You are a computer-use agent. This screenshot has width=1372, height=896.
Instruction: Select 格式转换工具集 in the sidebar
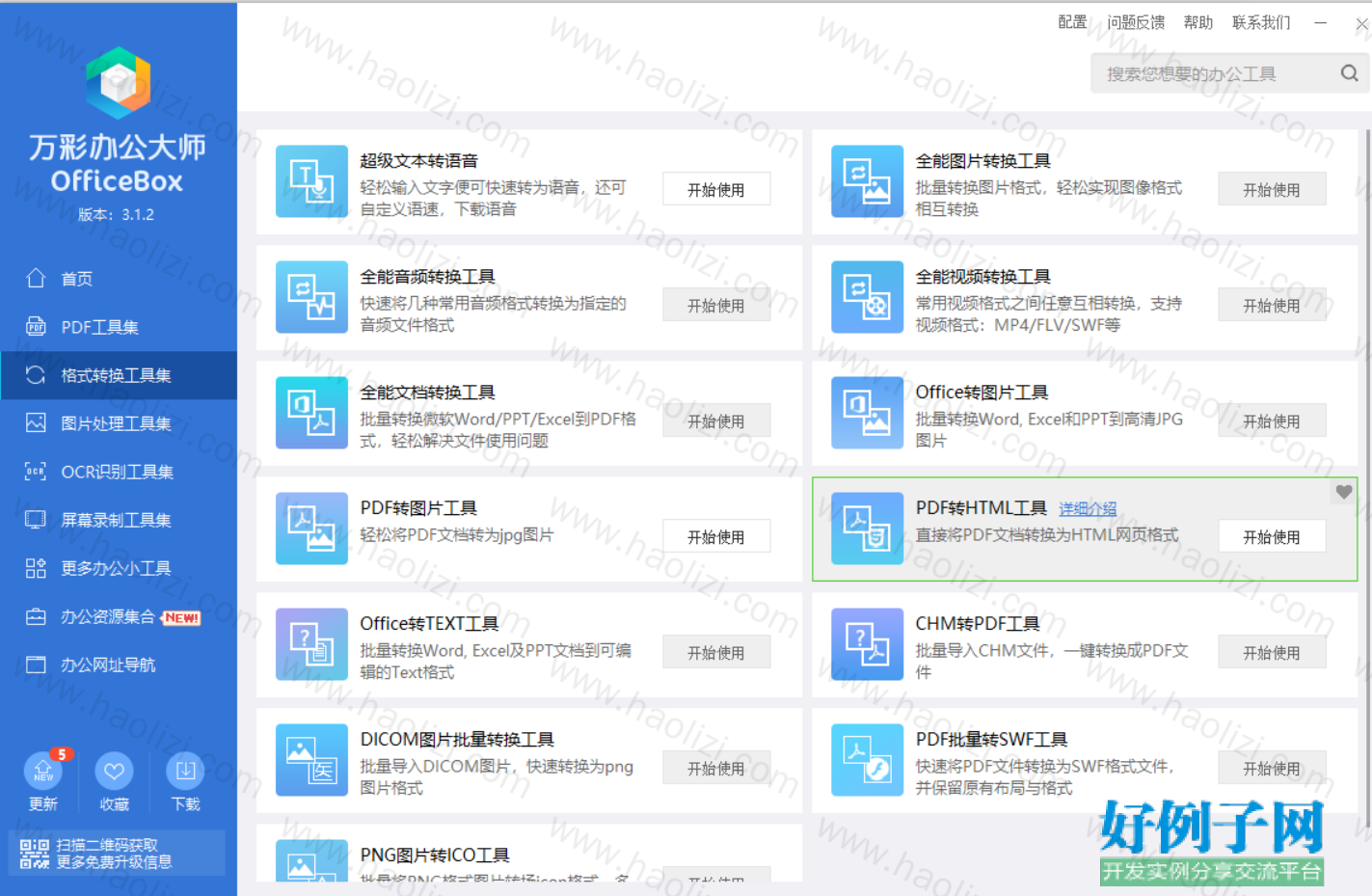119,375
